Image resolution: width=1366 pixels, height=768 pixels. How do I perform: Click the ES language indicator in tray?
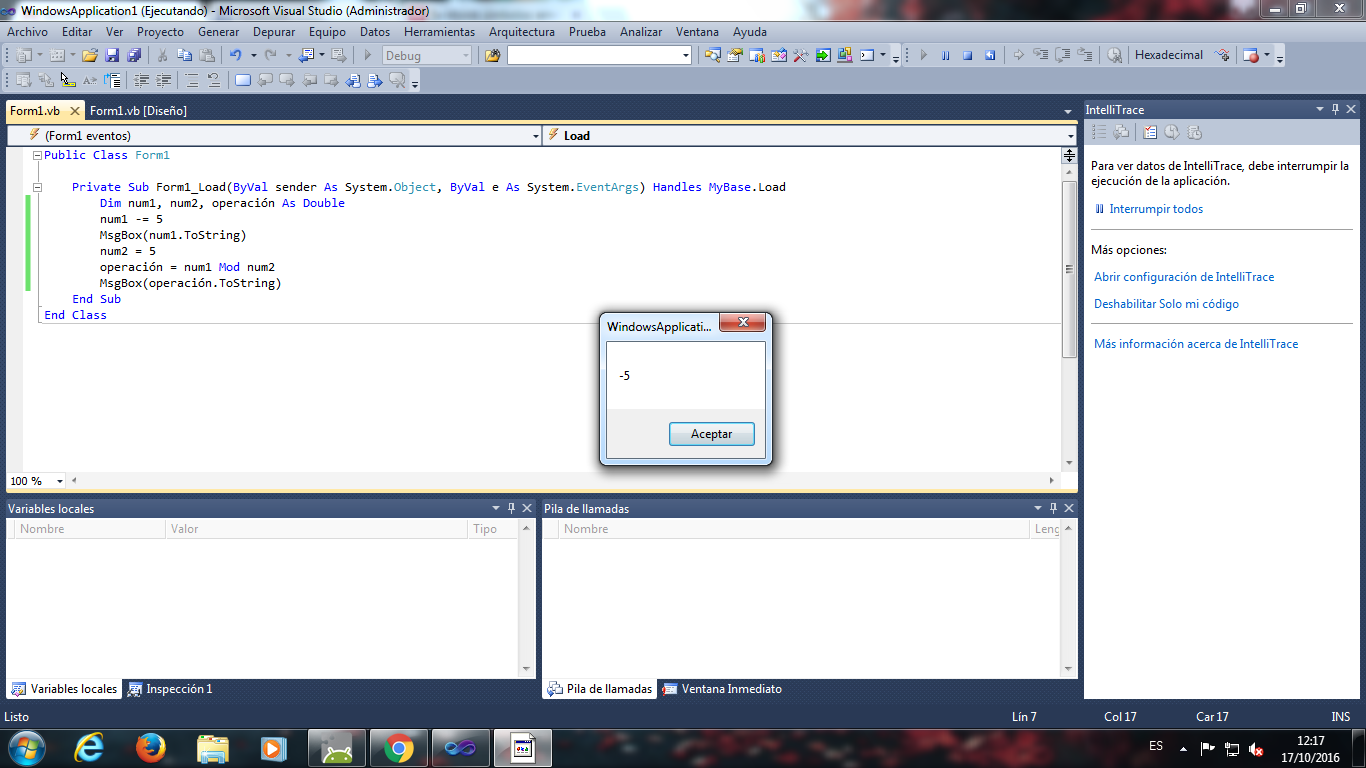[x=1156, y=747]
